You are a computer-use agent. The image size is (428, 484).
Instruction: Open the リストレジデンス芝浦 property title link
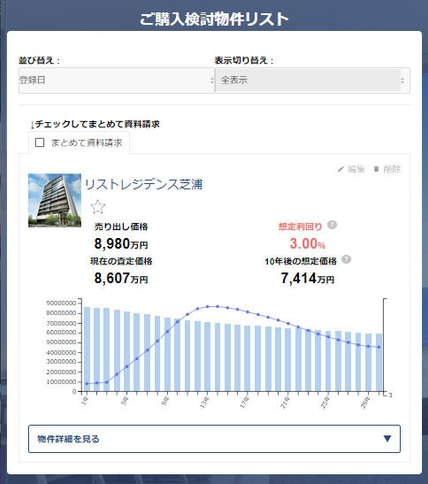pyautogui.click(x=144, y=184)
